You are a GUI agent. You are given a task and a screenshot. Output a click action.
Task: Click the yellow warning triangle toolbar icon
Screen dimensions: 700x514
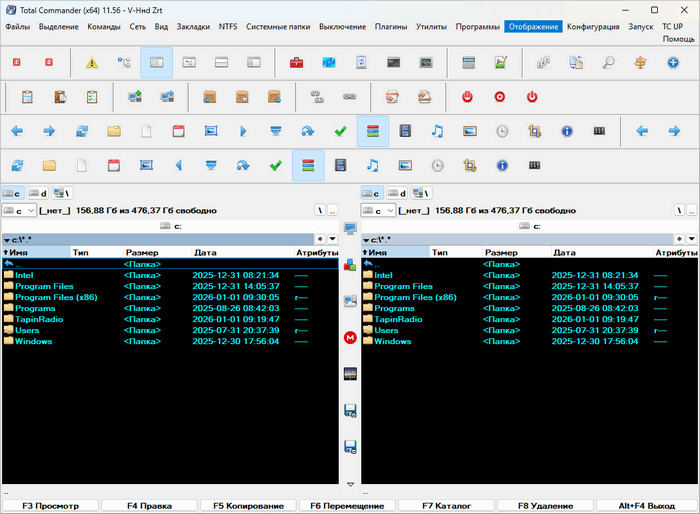click(x=92, y=63)
